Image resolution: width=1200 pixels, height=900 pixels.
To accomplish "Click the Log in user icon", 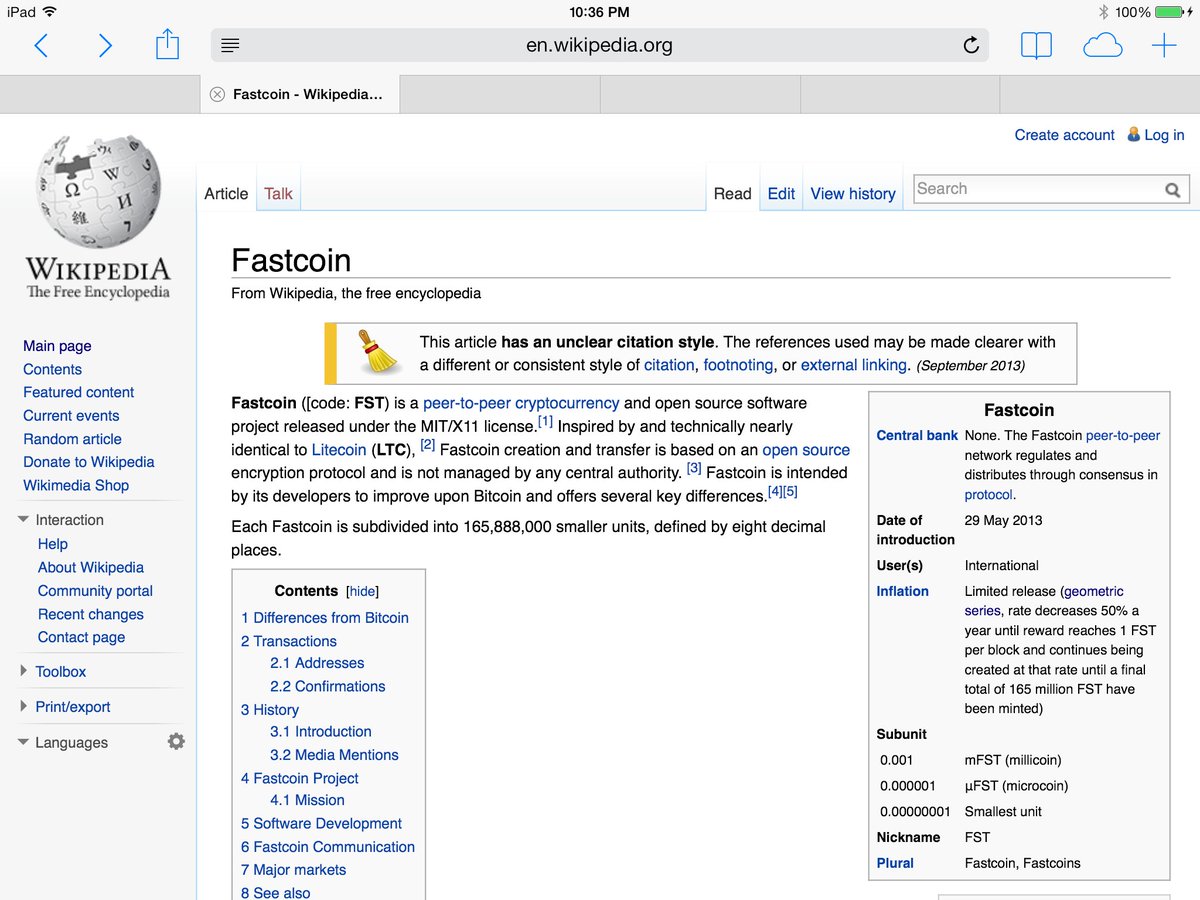I will [x=1134, y=134].
